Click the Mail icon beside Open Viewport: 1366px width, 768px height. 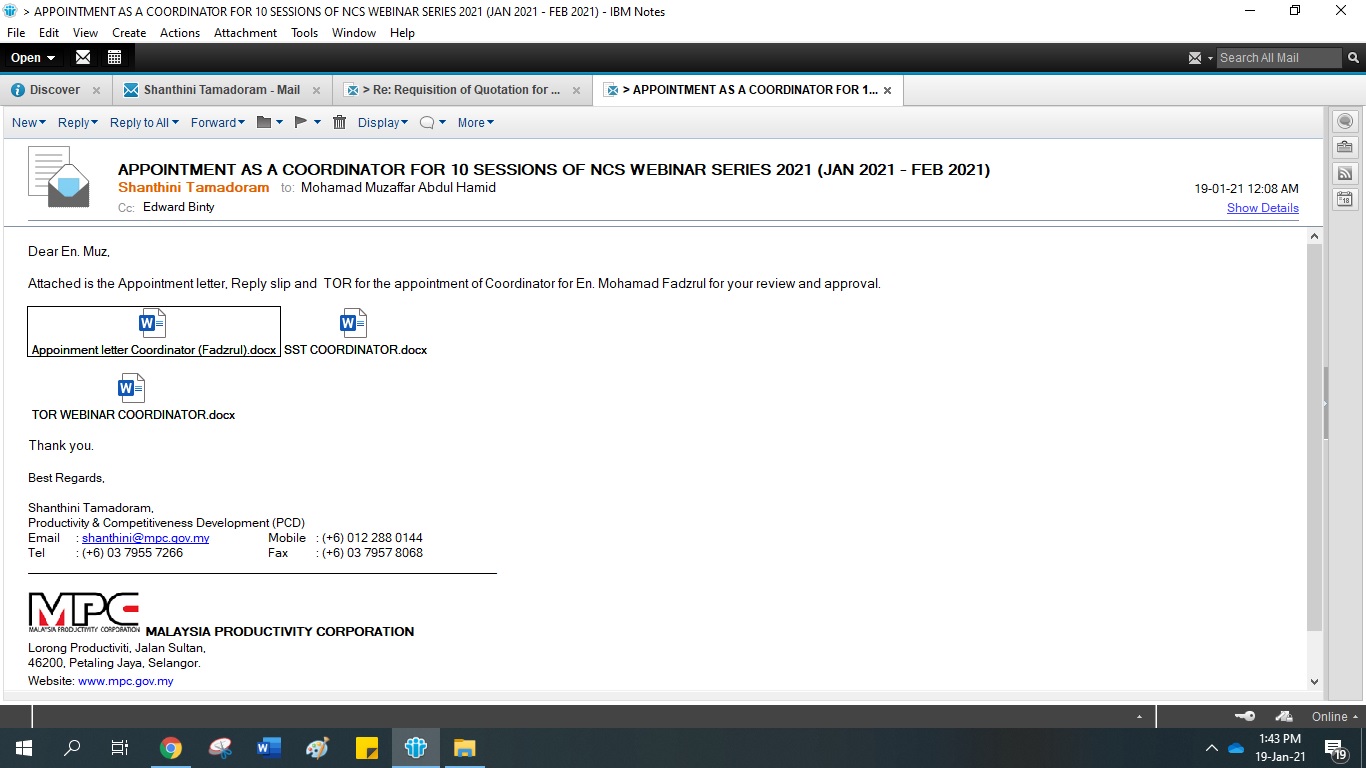pyautogui.click(x=83, y=57)
